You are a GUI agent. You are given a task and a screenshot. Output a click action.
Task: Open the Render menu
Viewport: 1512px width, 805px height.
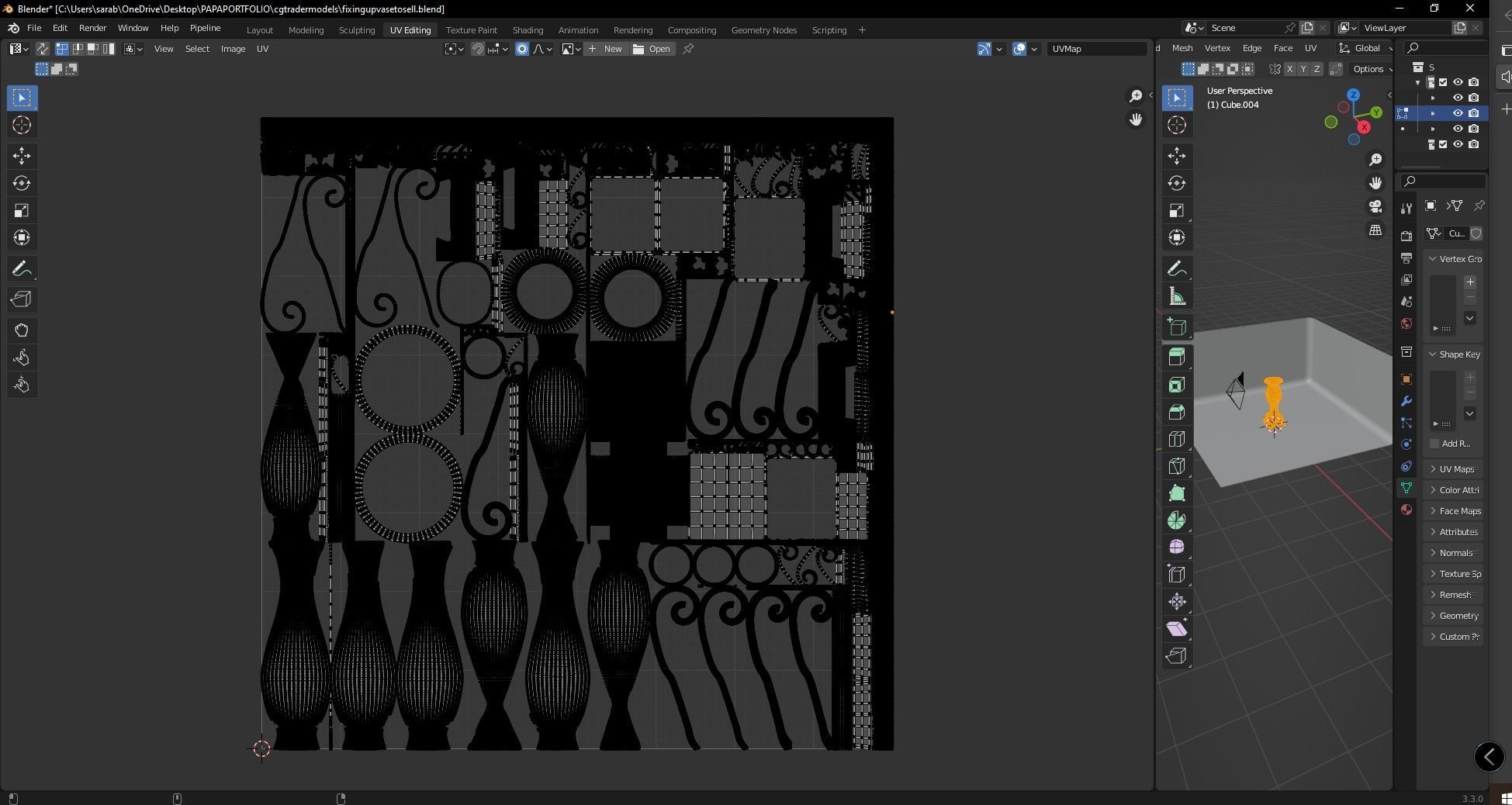(92, 28)
